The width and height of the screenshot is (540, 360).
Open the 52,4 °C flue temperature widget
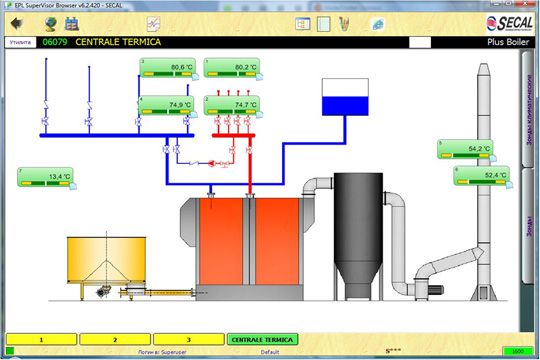(481, 176)
